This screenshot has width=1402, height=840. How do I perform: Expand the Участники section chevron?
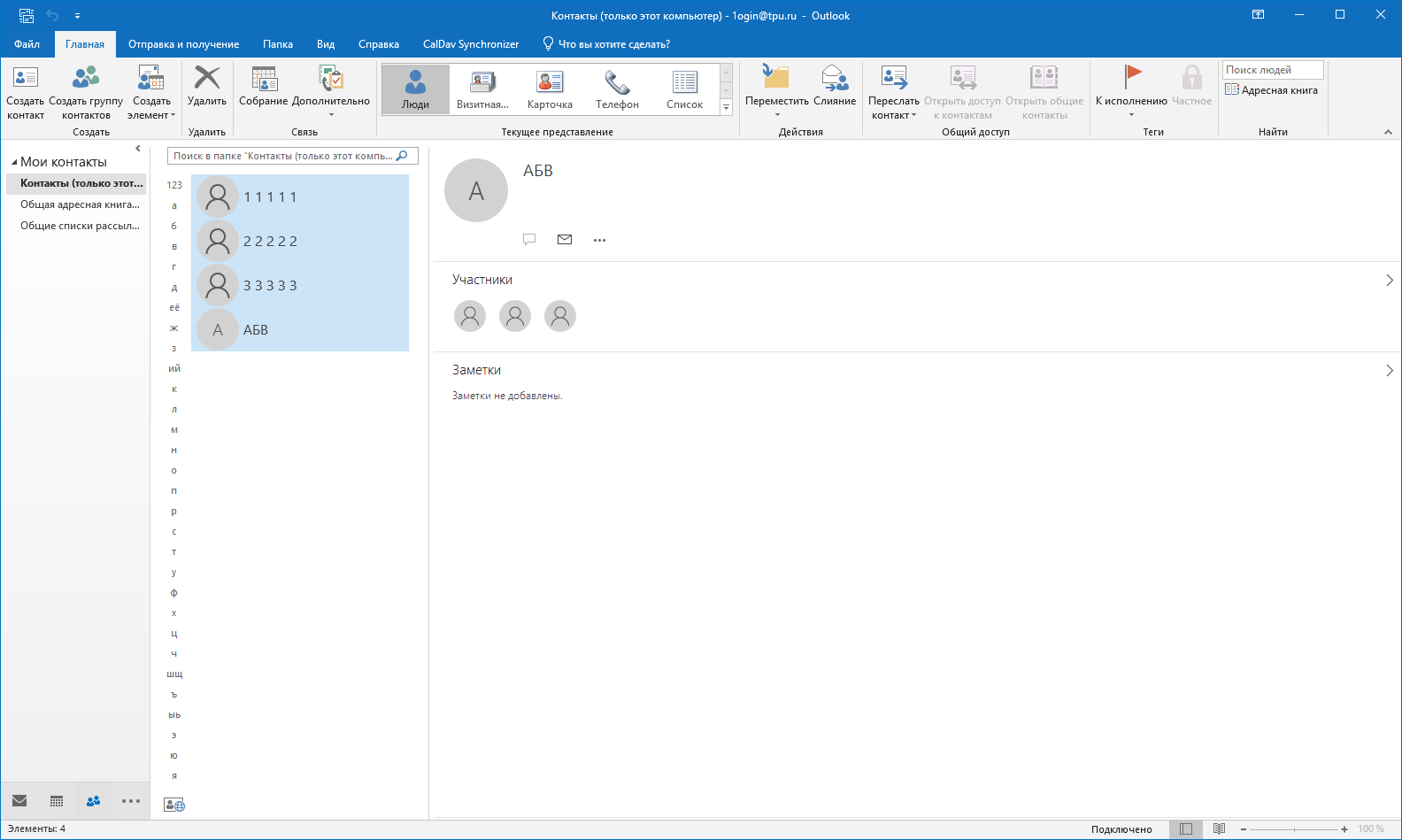[x=1389, y=281]
